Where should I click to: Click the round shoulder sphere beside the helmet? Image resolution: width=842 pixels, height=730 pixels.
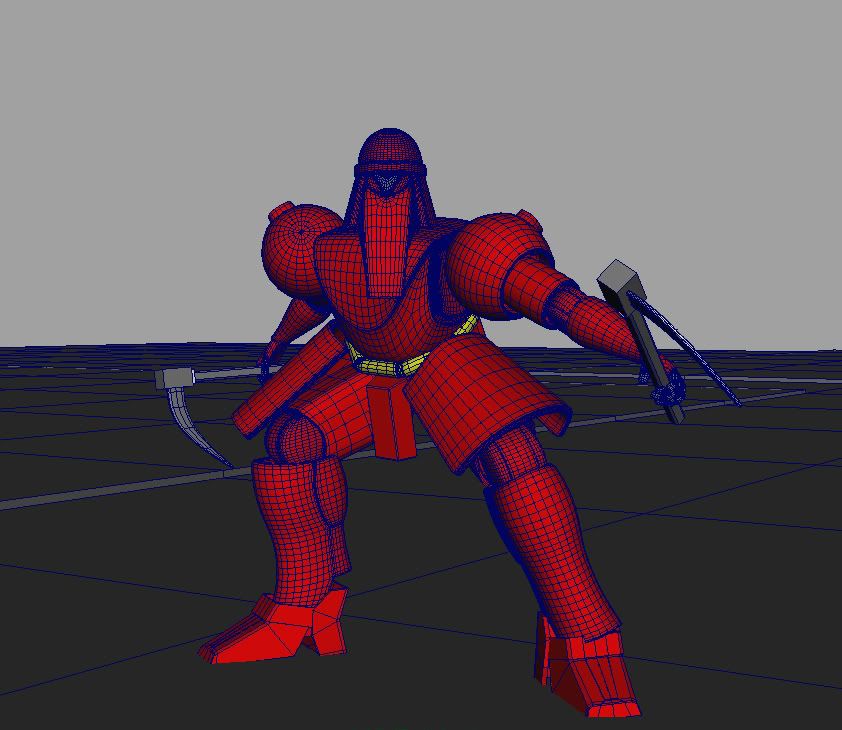point(296,240)
